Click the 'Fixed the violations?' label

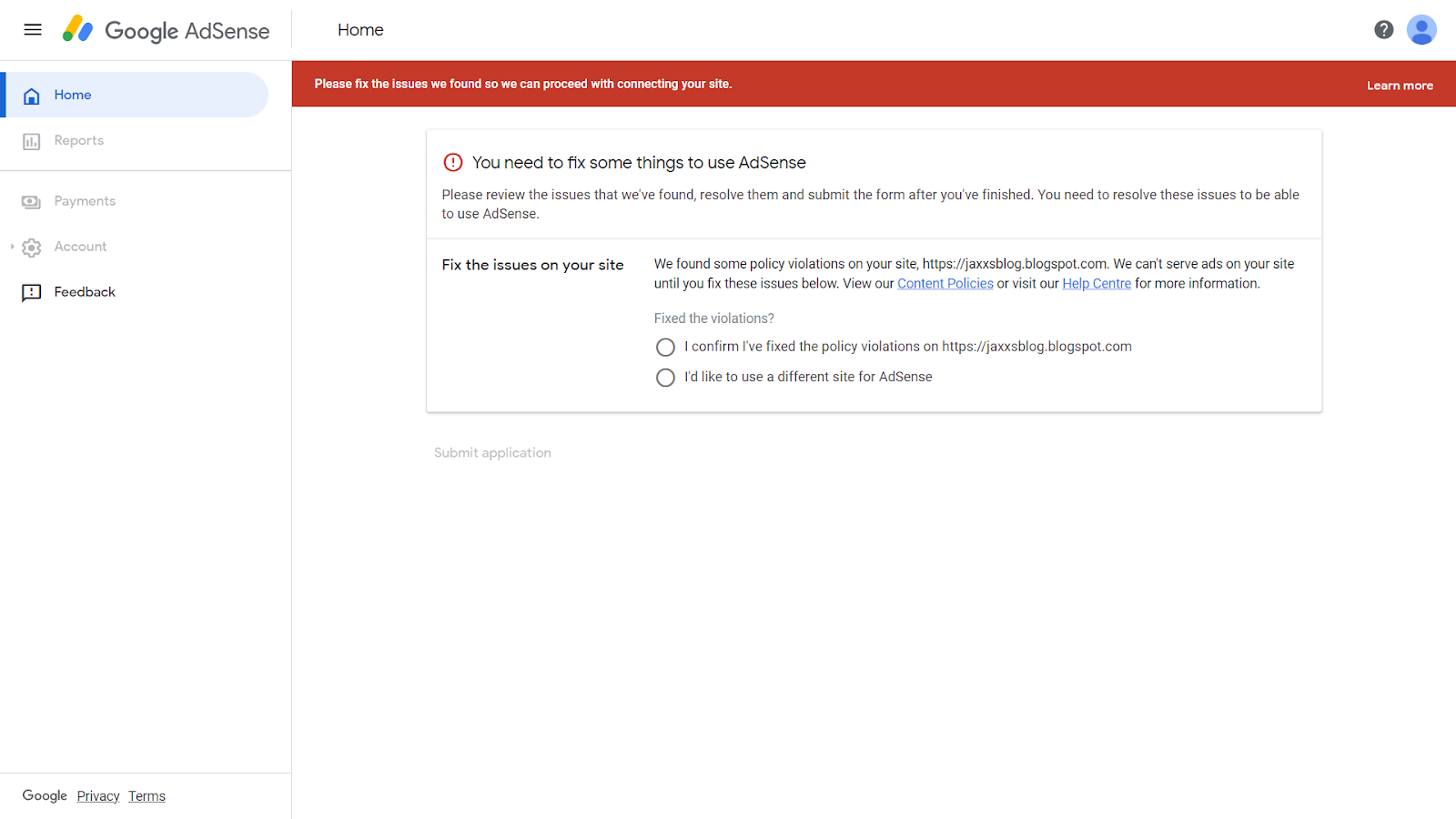coord(714,318)
